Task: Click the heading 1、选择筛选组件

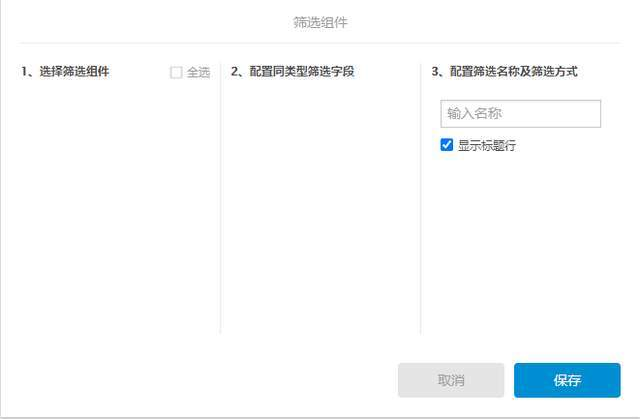Action: 65,71
